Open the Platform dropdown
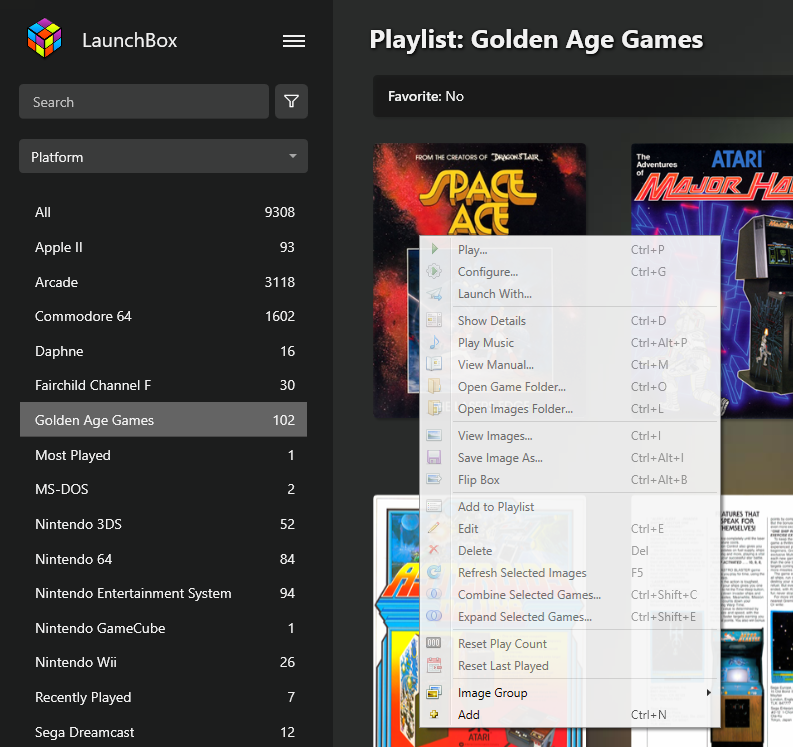This screenshot has width=793, height=747. [163, 156]
